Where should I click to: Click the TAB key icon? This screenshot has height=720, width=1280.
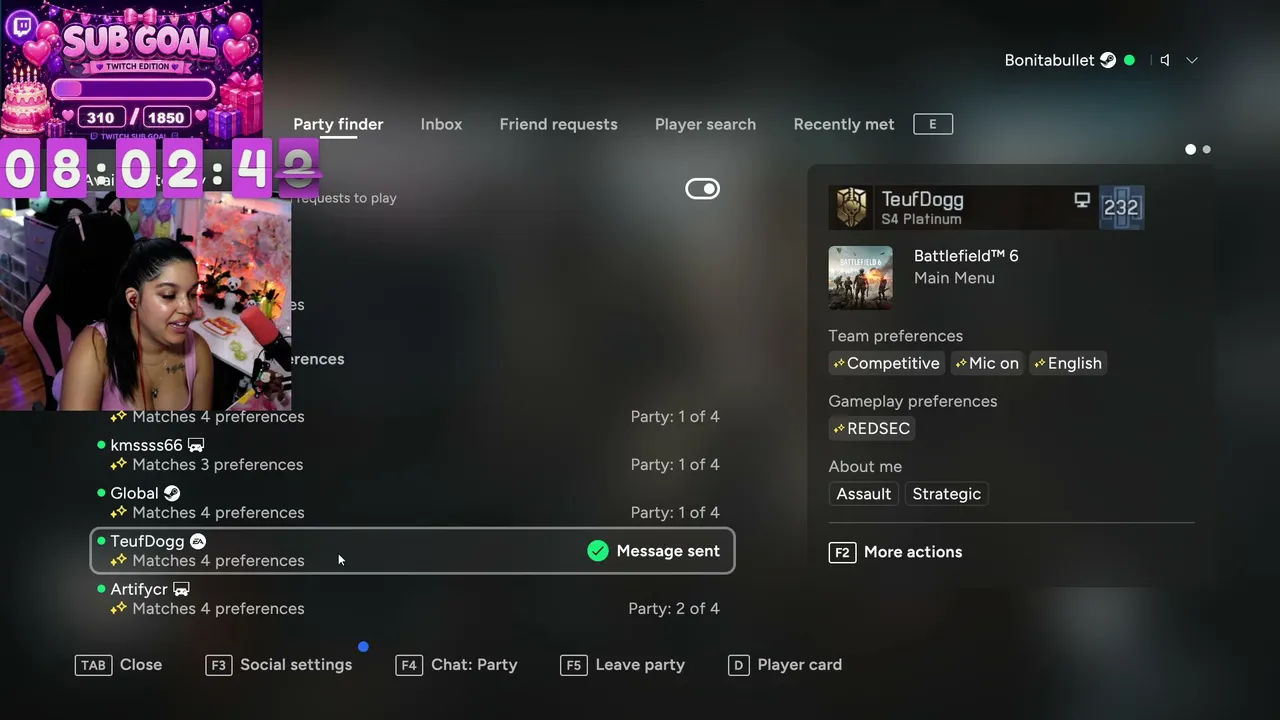(93, 665)
